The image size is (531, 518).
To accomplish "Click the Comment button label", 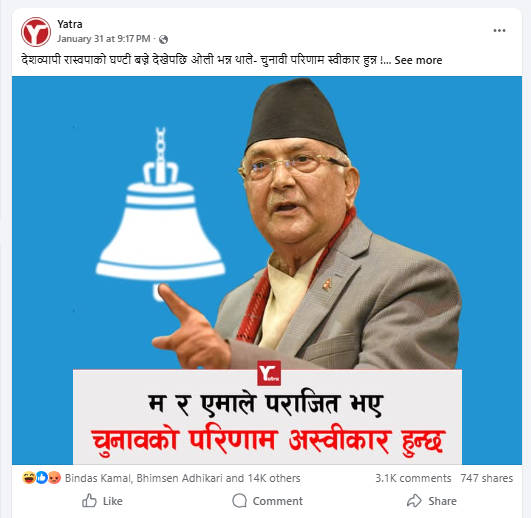I will point(278,501).
